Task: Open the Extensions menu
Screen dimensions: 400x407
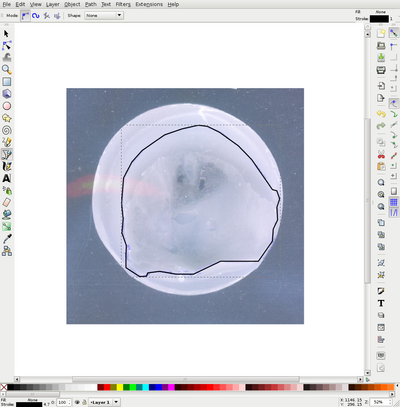Action: [149, 4]
